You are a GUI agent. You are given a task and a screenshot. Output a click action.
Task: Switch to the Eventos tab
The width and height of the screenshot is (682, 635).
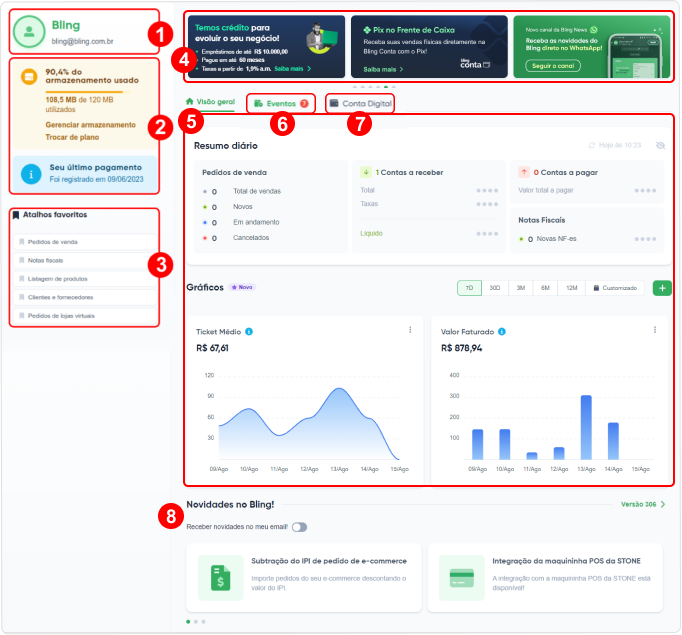click(x=281, y=104)
